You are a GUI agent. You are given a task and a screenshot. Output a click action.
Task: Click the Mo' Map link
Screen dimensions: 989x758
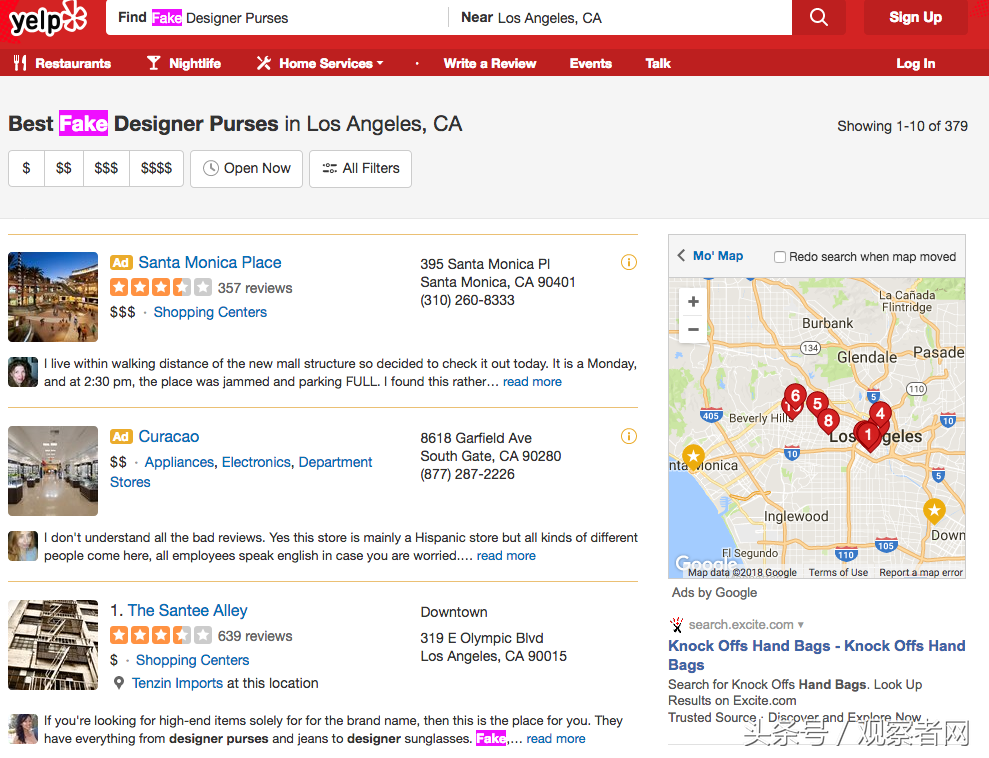pyautogui.click(x=718, y=255)
